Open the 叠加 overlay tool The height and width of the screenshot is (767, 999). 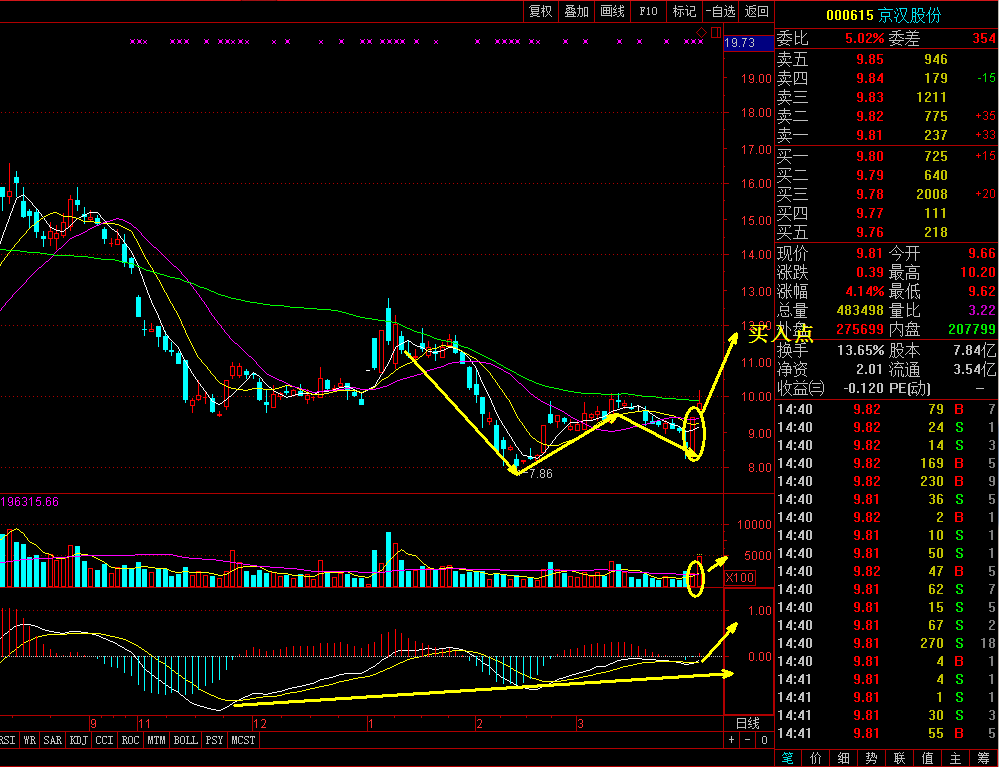pyautogui.click(x=576, y=11)
